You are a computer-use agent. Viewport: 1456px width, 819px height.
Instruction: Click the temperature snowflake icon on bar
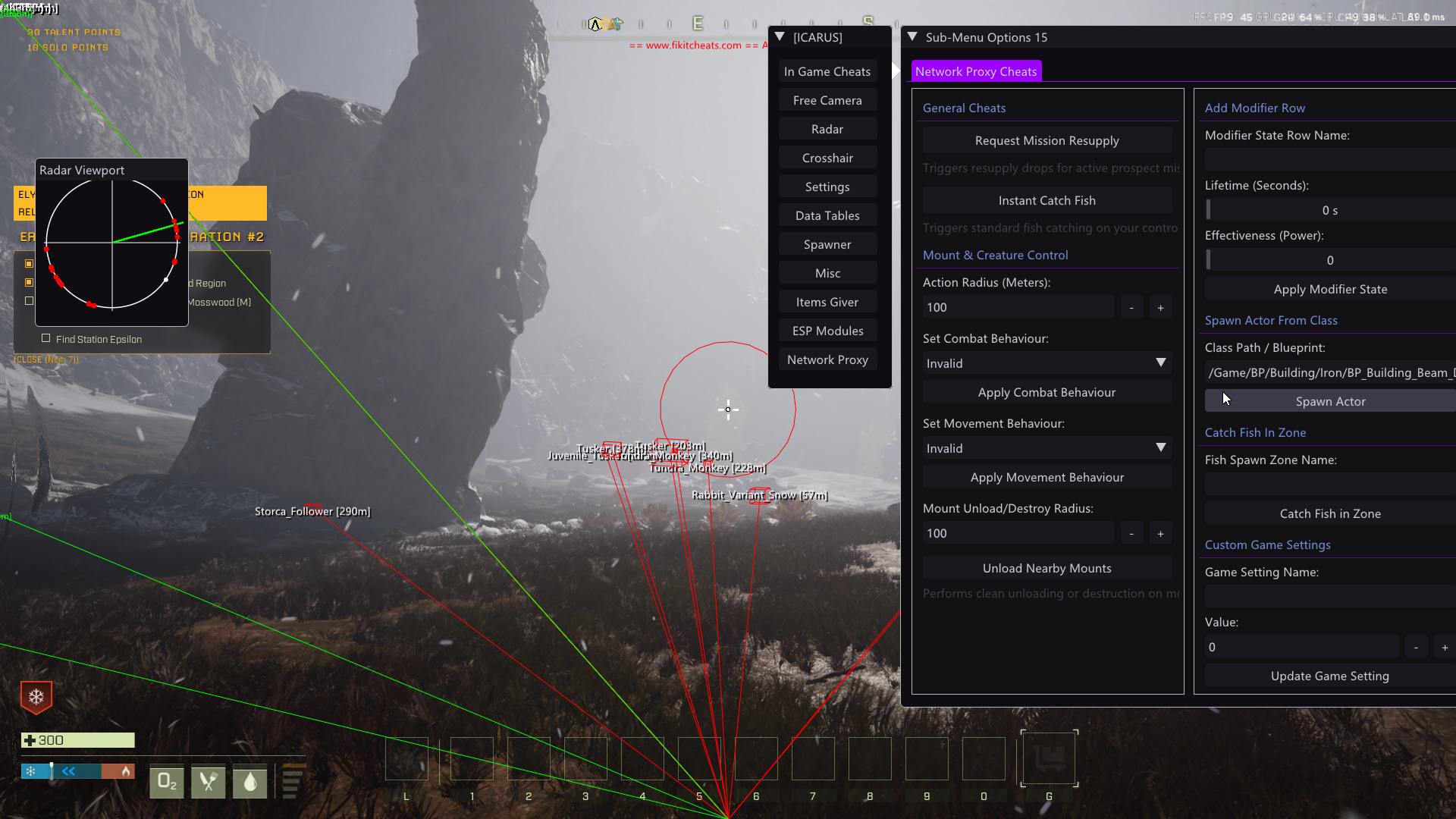tap(30, 771)
